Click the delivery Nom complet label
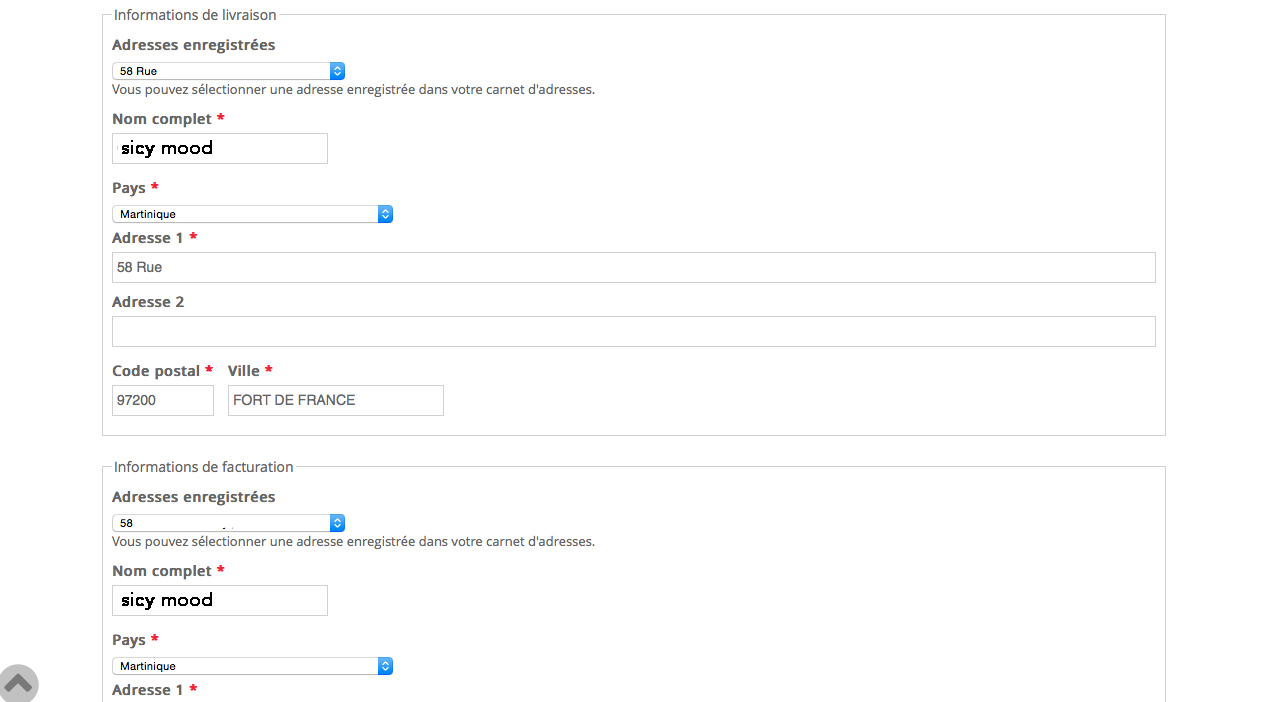This screenshot has height=702, width=1274. [x=162, y=119]
